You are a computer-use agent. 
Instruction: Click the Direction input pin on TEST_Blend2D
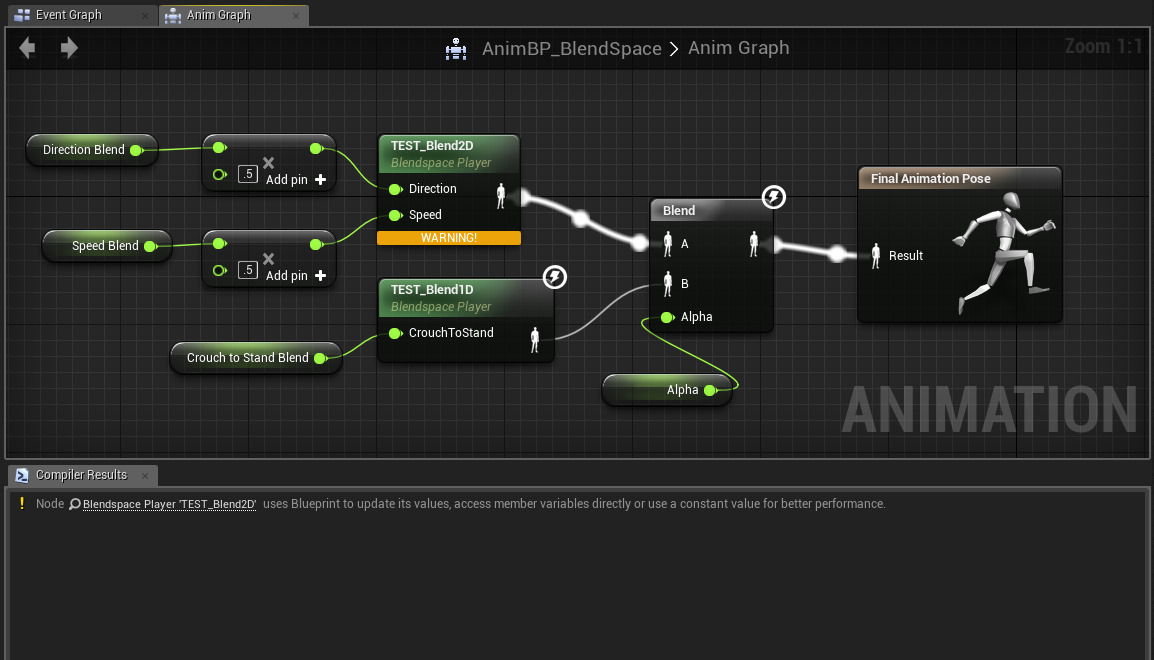pyautogui.click(x=395, y=189)
